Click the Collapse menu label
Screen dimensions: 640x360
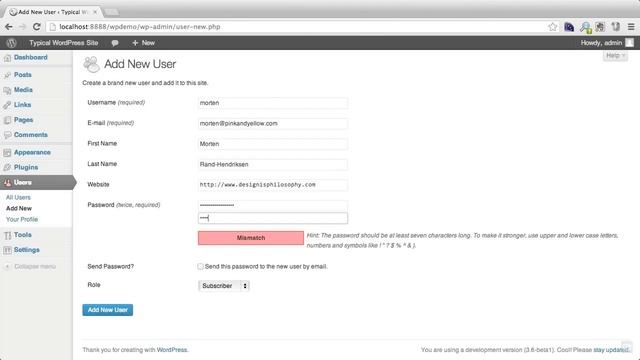point(35,267)
